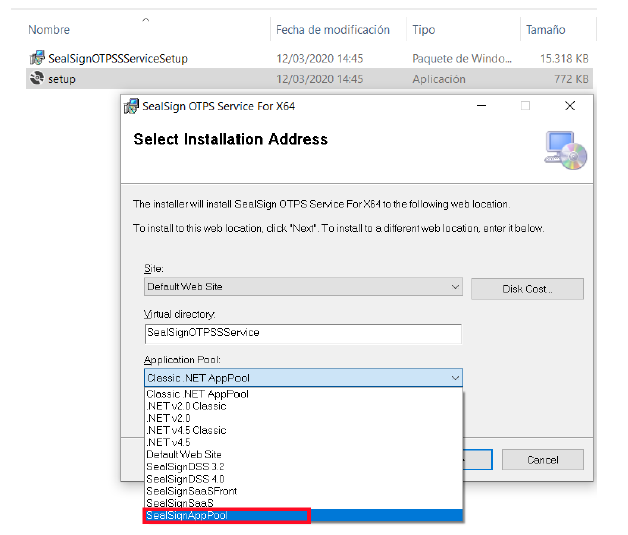Click the computer and disc installer graphic
The height and width of the screenshot is (535, 628).
[565, 149]
